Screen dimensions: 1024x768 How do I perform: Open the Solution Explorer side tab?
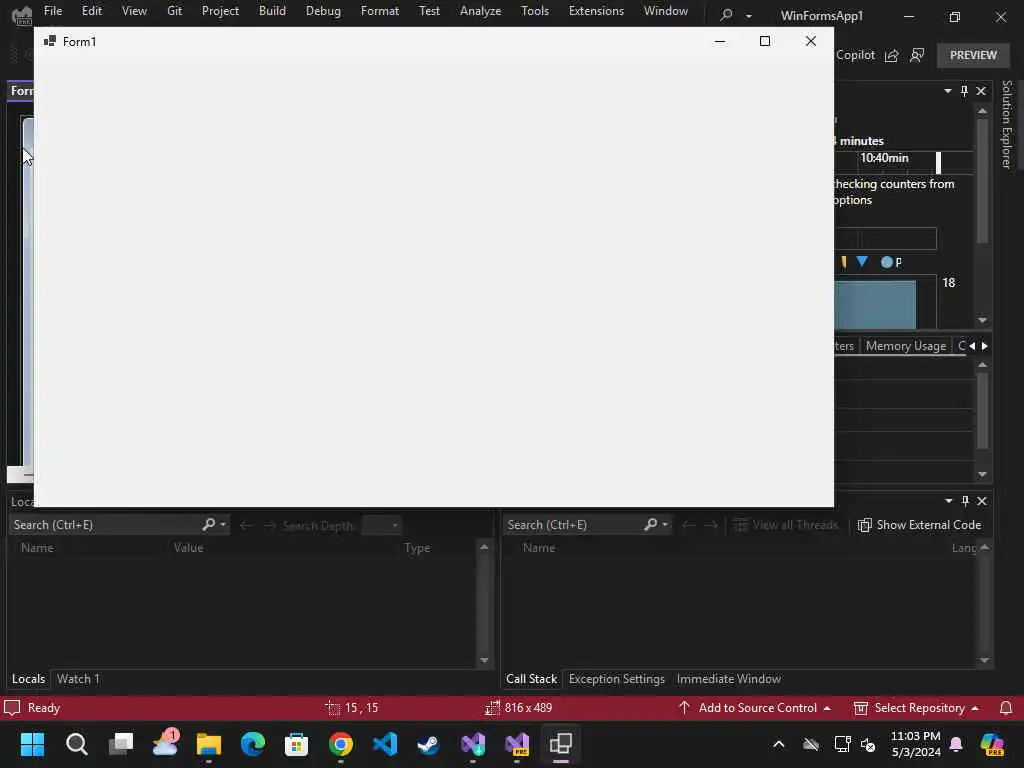(x=1007, y=124)
